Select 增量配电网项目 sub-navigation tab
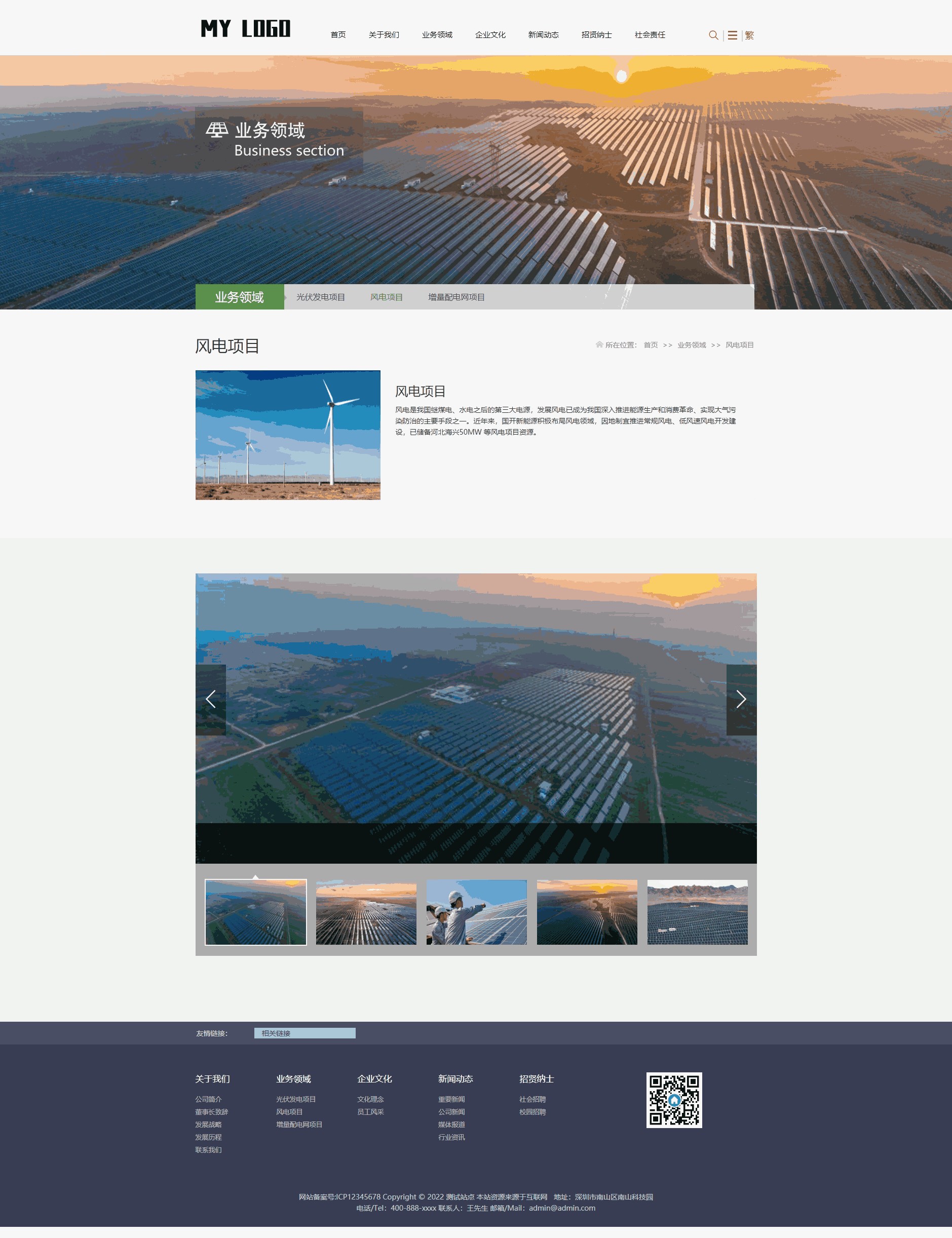This screenshot has height=1238, width=952. point(456,297)
